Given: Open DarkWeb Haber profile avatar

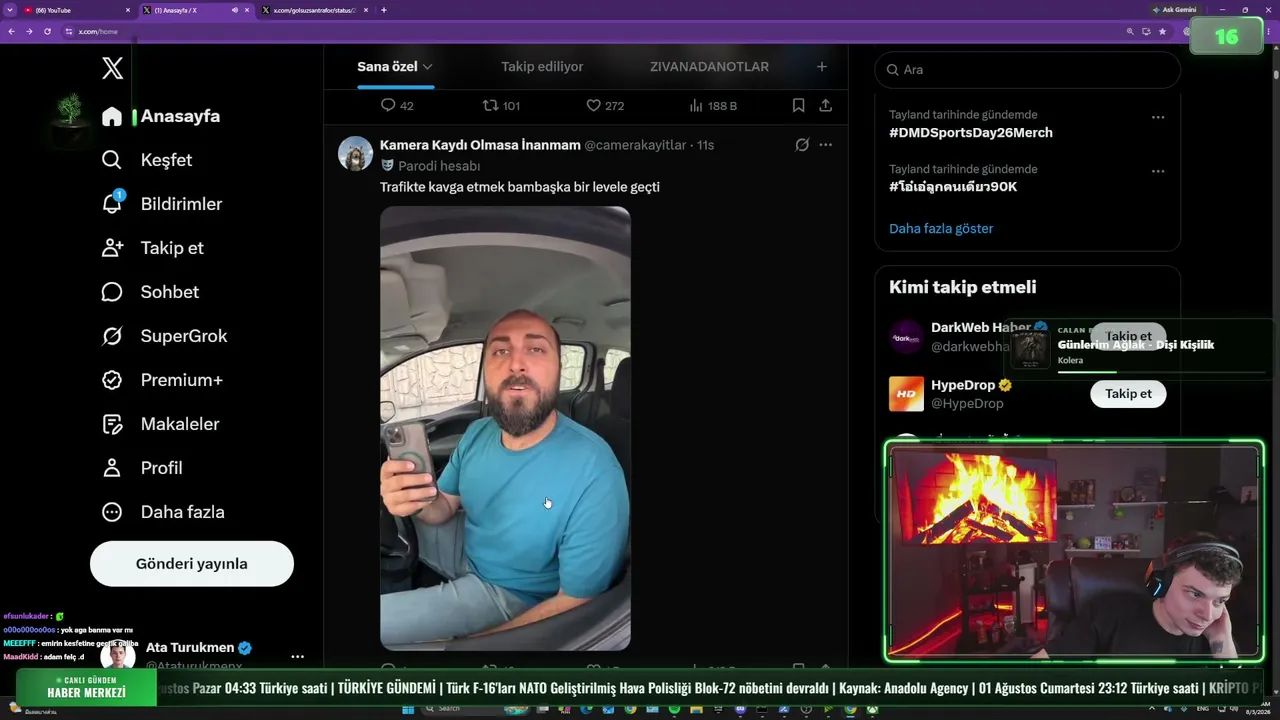Looking at the screenshot, I should [906, 337].
